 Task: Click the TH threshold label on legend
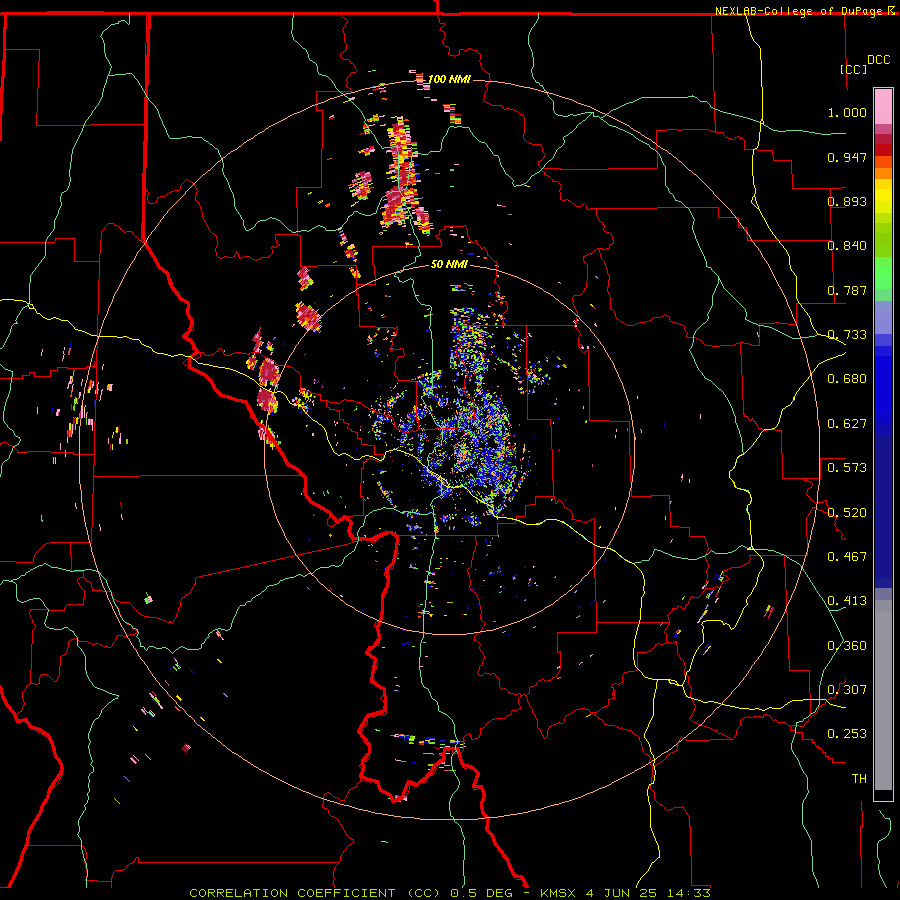(859, 779)
